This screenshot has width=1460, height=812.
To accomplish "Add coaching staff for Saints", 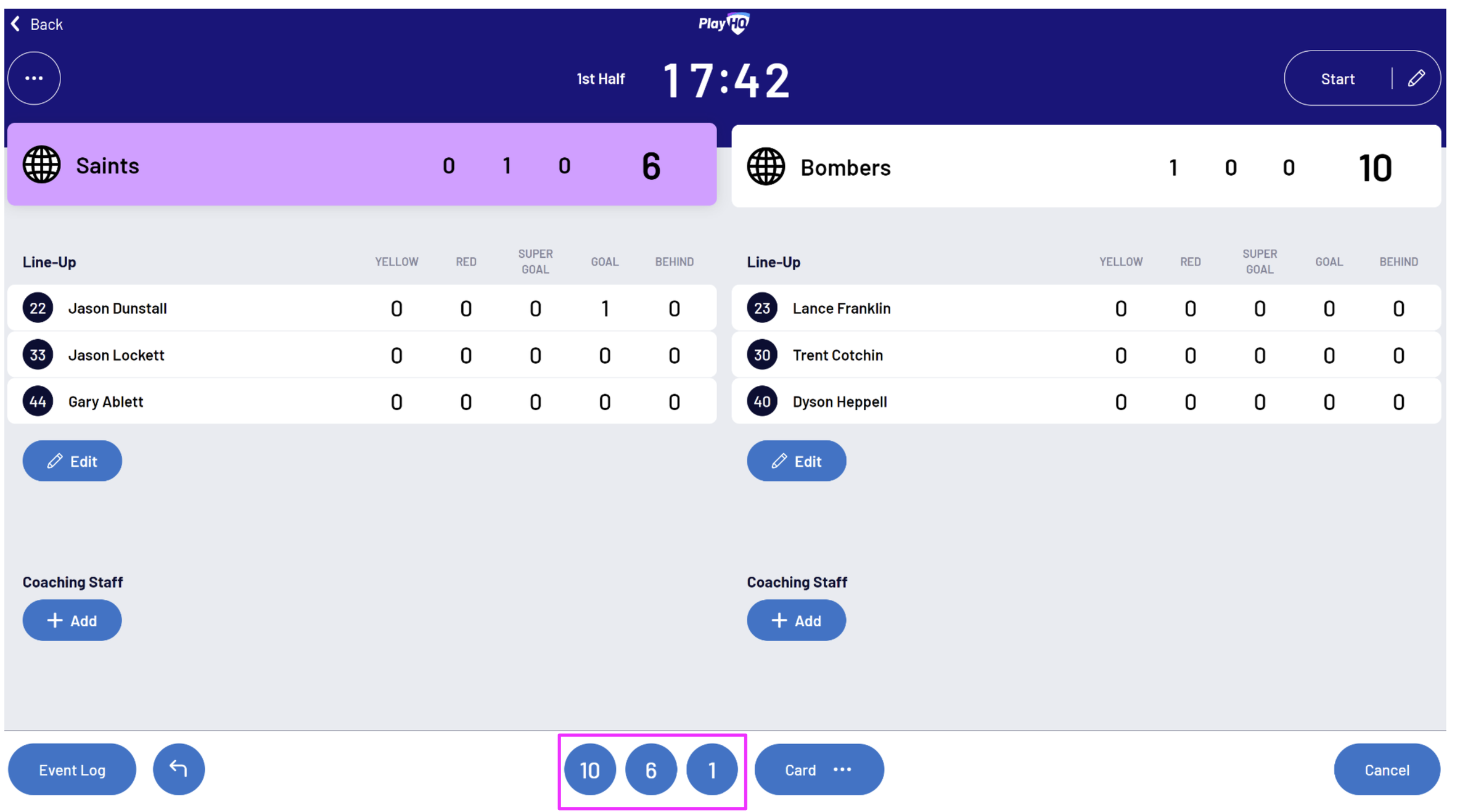I will 72,620.
